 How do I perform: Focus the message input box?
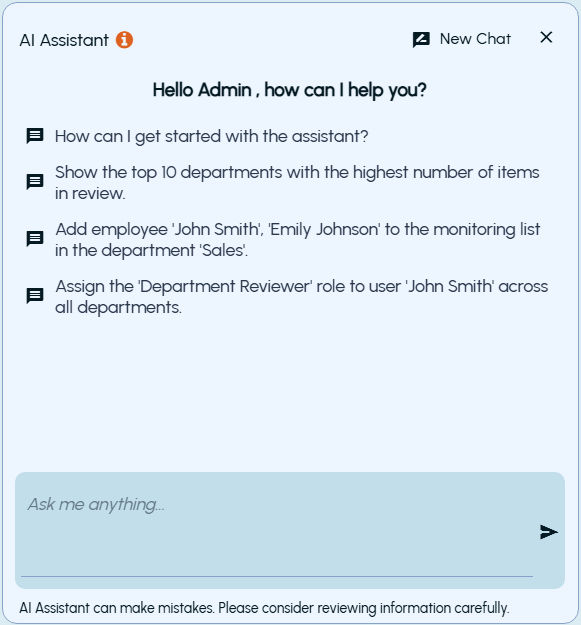277,525
